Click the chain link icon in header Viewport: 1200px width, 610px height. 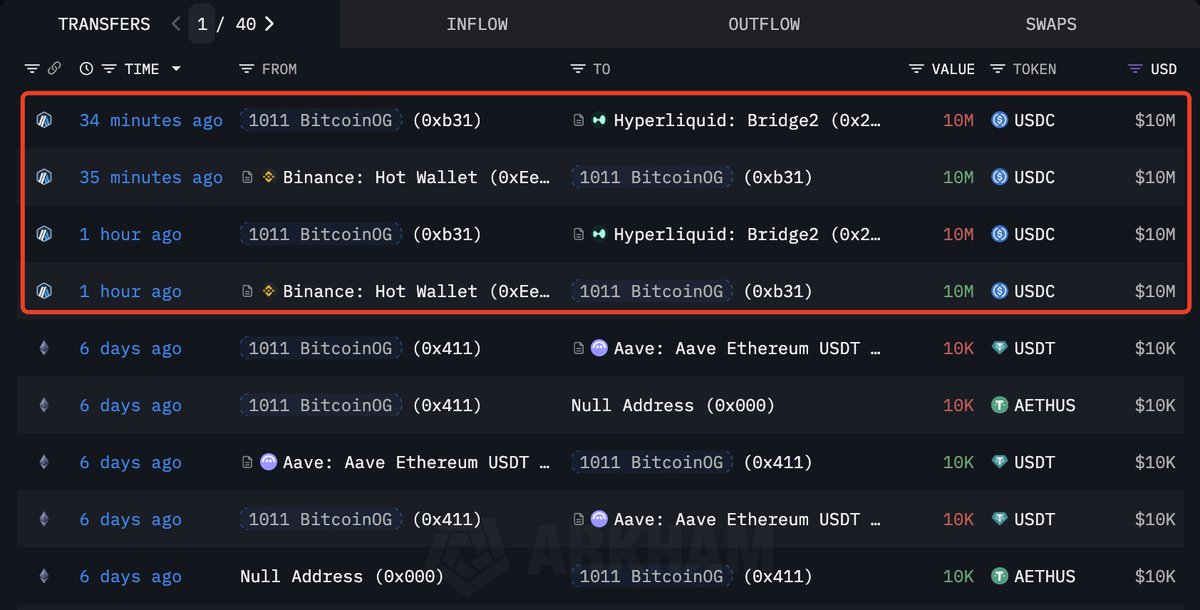click(x=54, y=69)
